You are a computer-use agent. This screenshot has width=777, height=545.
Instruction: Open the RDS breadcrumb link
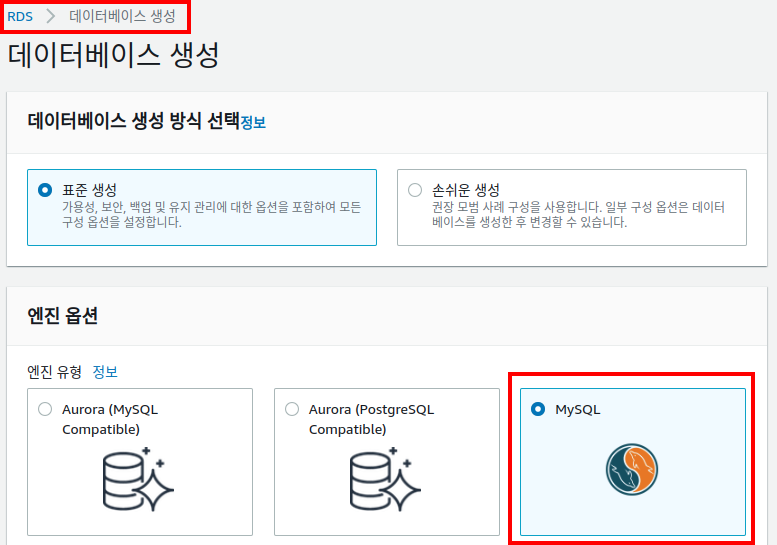point(20,17)
